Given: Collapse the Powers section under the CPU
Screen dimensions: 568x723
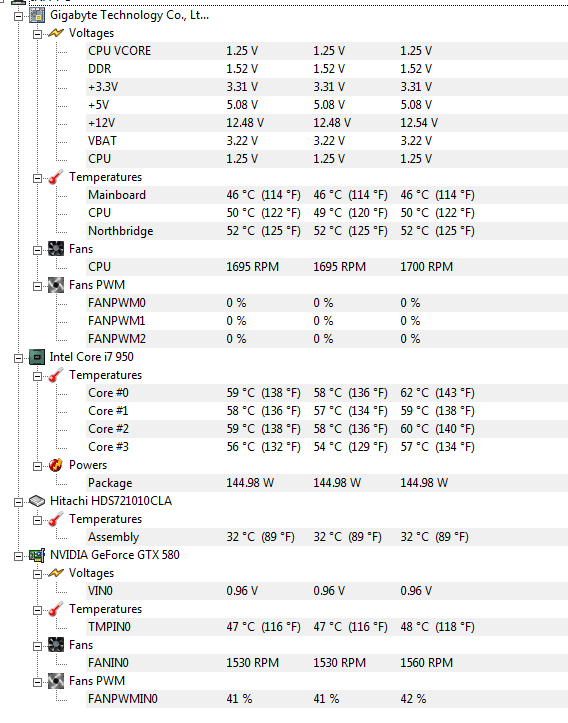Looking at the screenshot, I should tap(37, 466).
